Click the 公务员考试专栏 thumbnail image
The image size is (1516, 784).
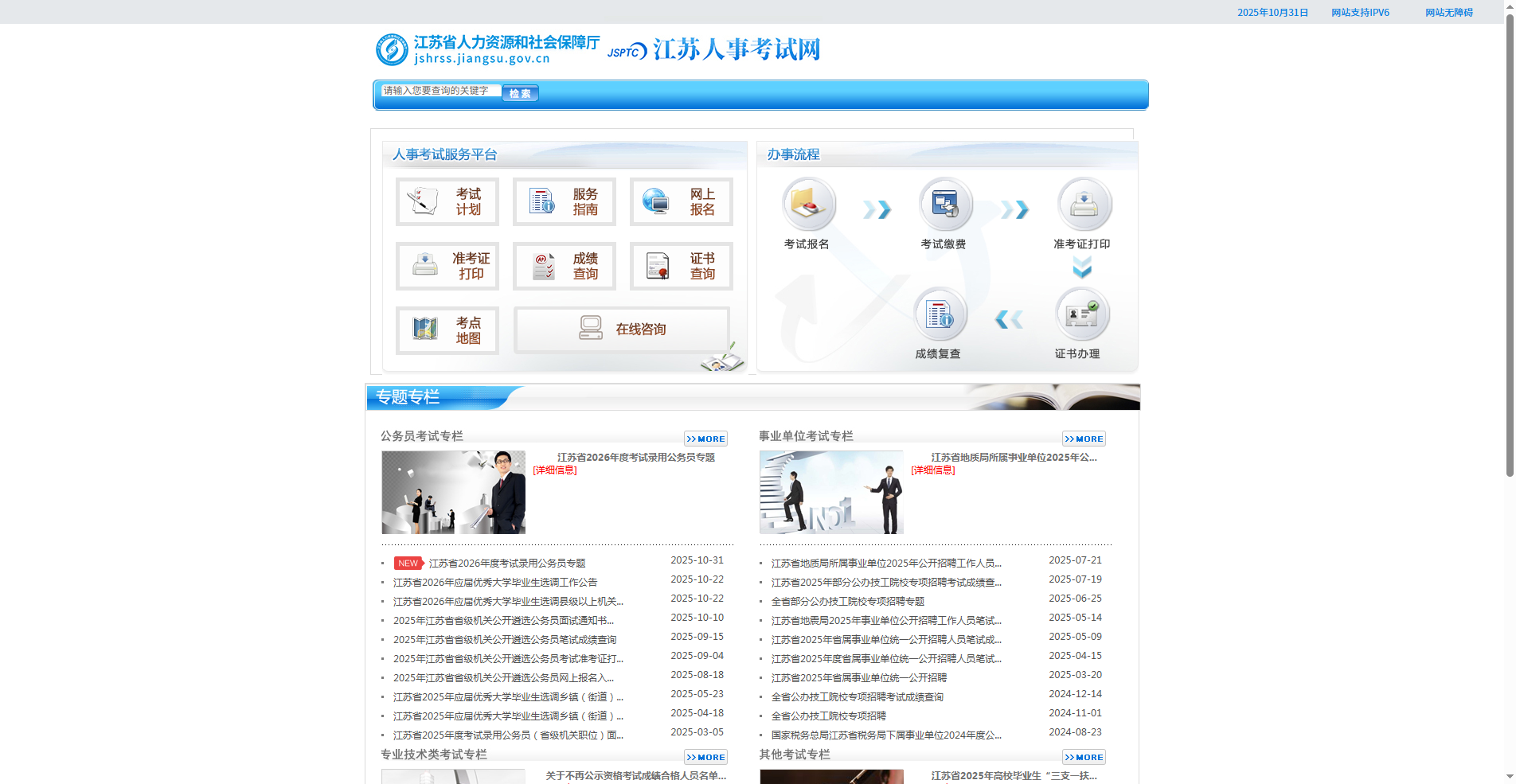pyautogui.click(x=452, y=491)
